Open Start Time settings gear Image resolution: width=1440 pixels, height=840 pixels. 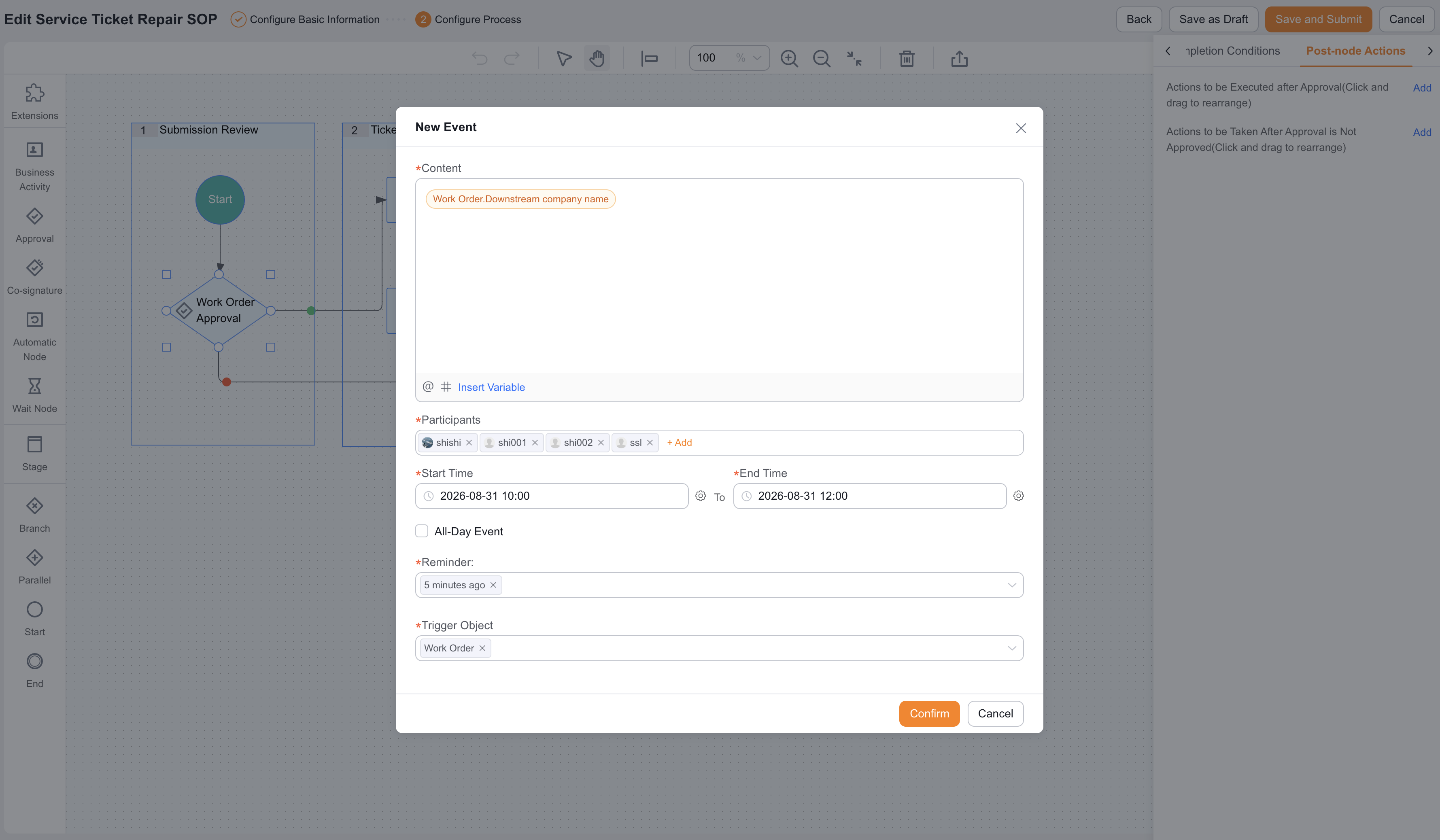coord(701,496)
